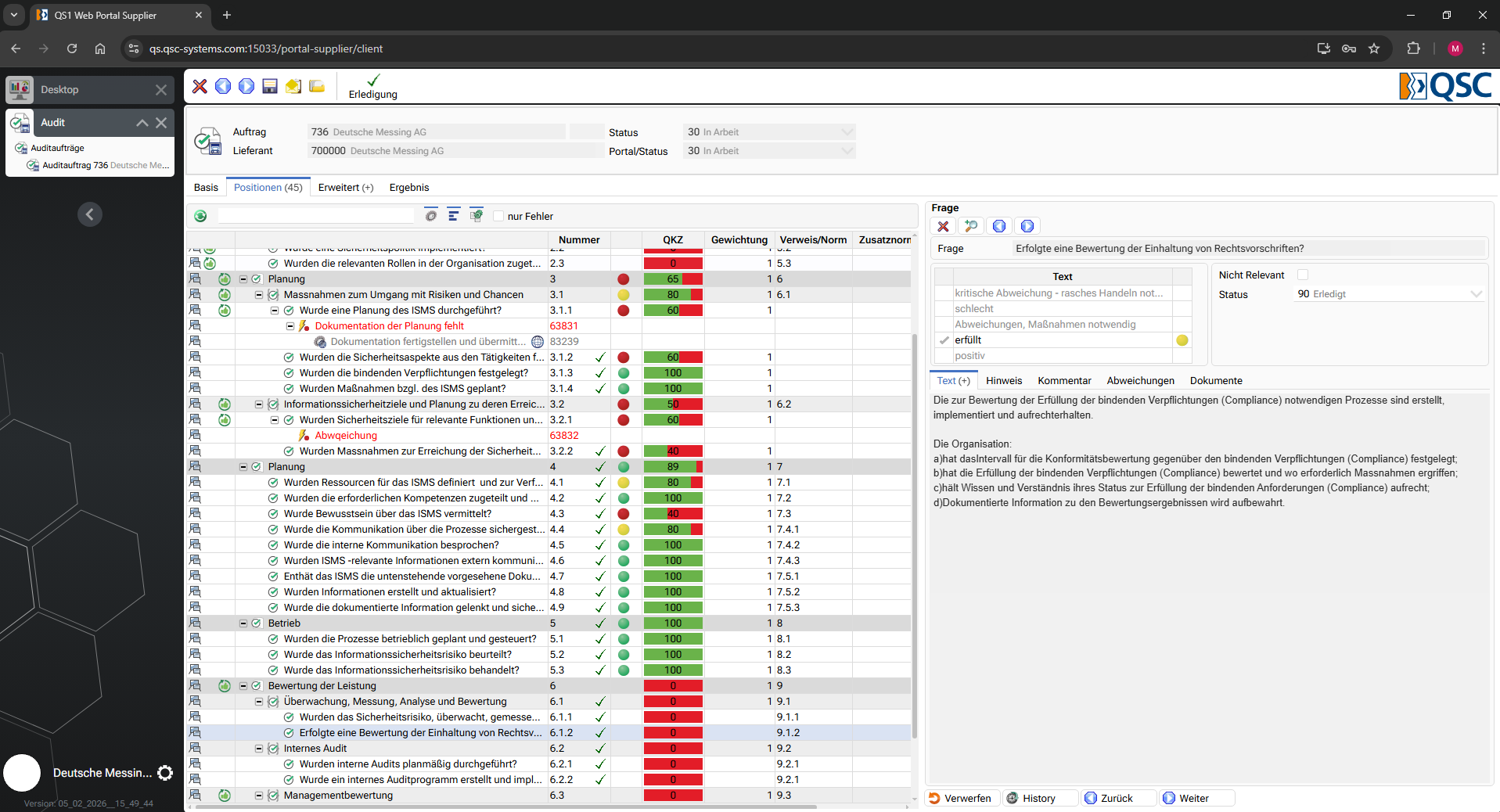The height and width of the screenshot is (812, 1500).
Task: Save with the floppy disk icon
Action: click(x=270, y=86)
